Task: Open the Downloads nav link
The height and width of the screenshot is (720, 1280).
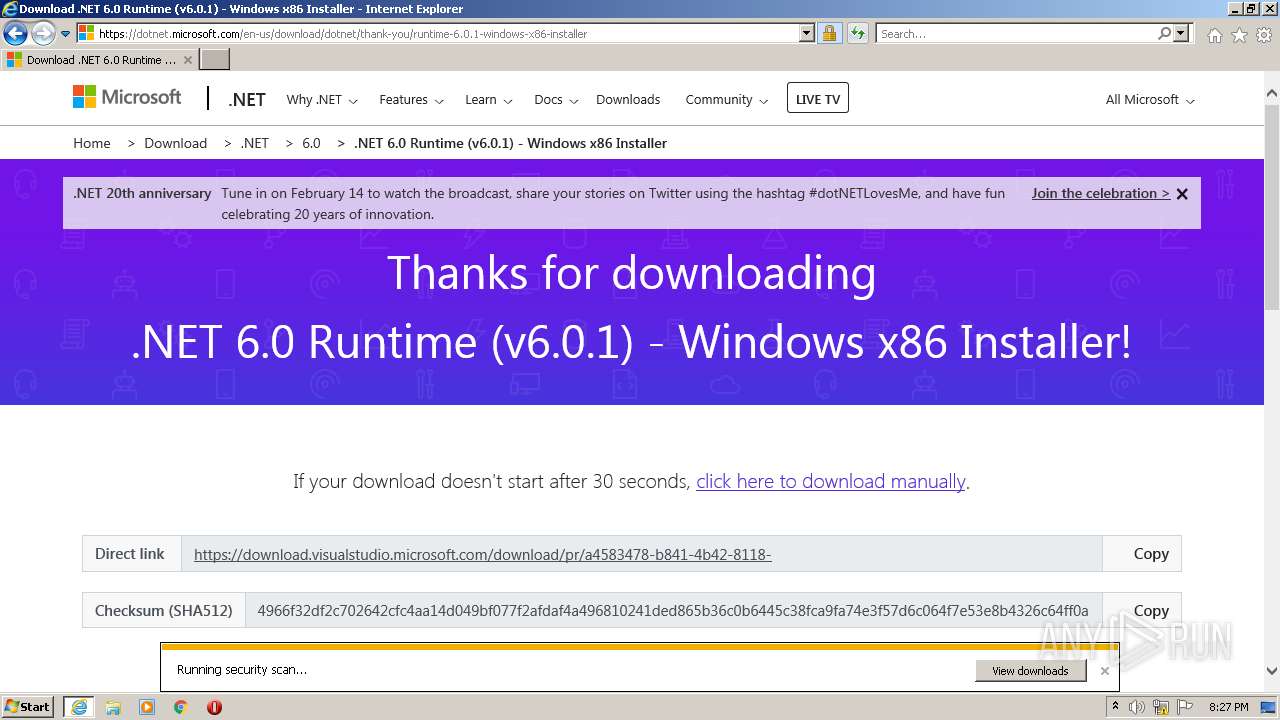Action: click(x=628, y=100)
